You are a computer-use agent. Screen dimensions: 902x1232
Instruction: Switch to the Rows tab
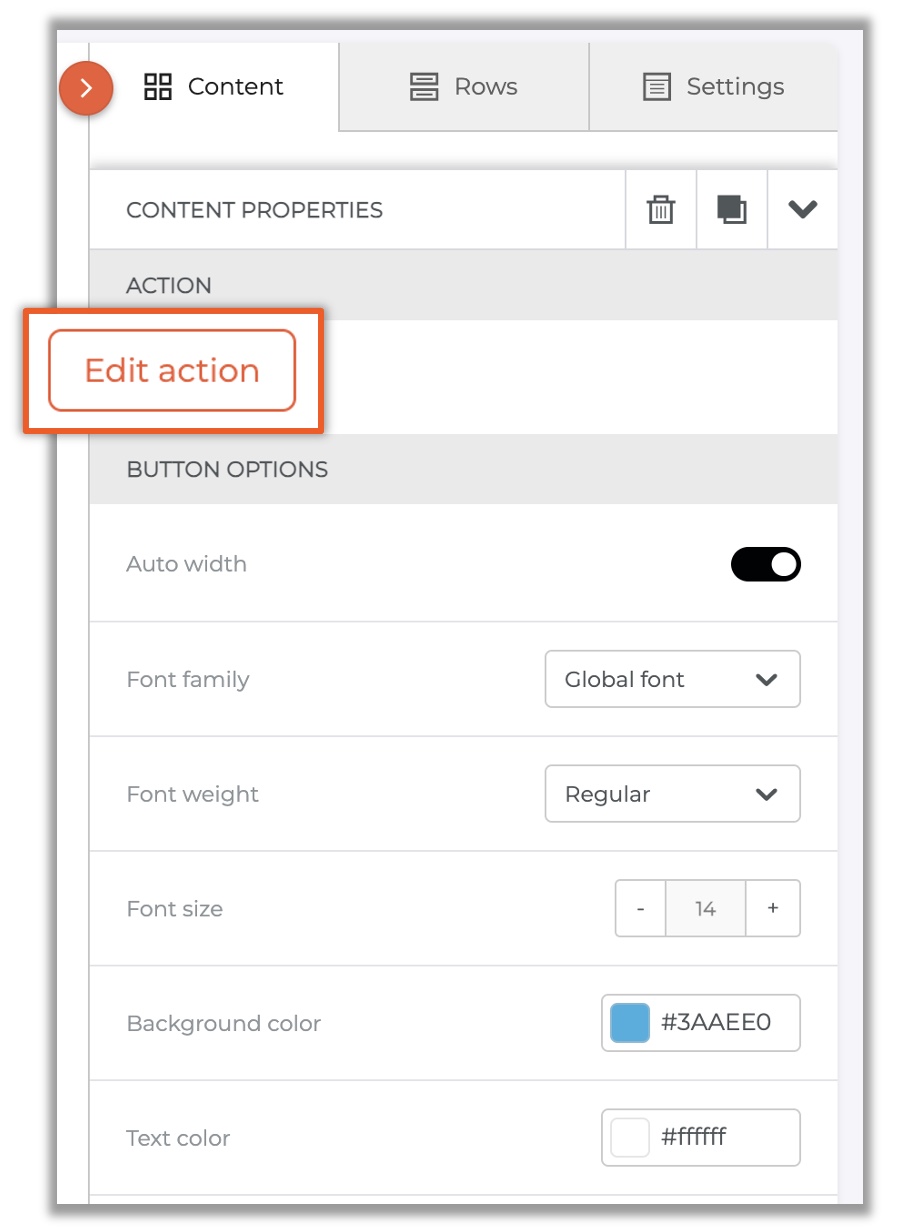tap(464, 87)
